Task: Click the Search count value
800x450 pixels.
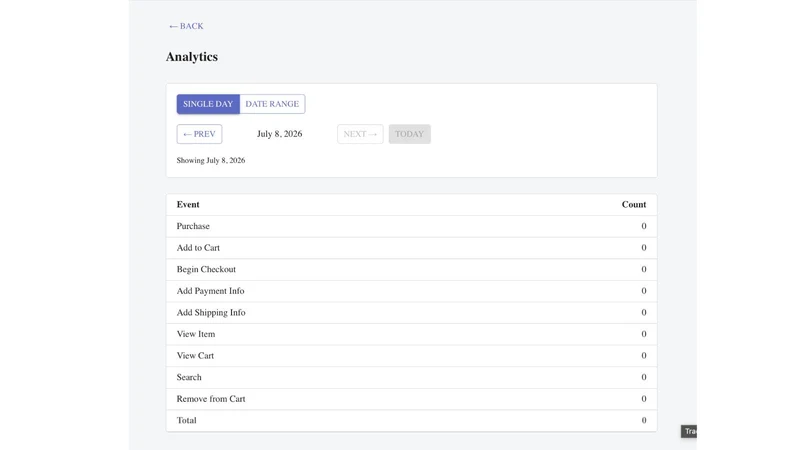Action: point(644,377)
